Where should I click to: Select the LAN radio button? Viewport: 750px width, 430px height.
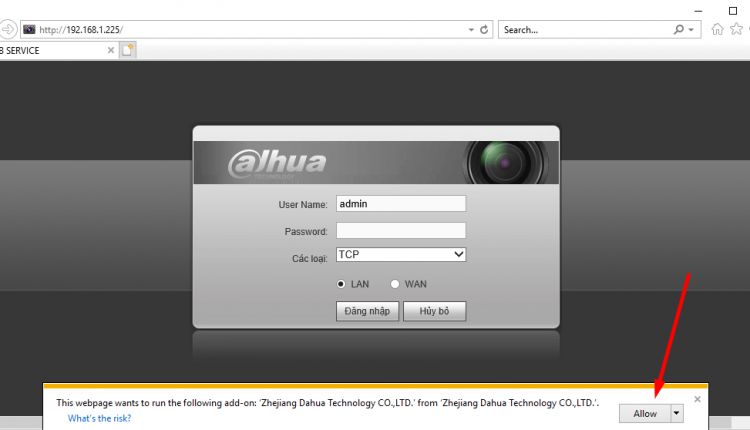tap(341, 284)
